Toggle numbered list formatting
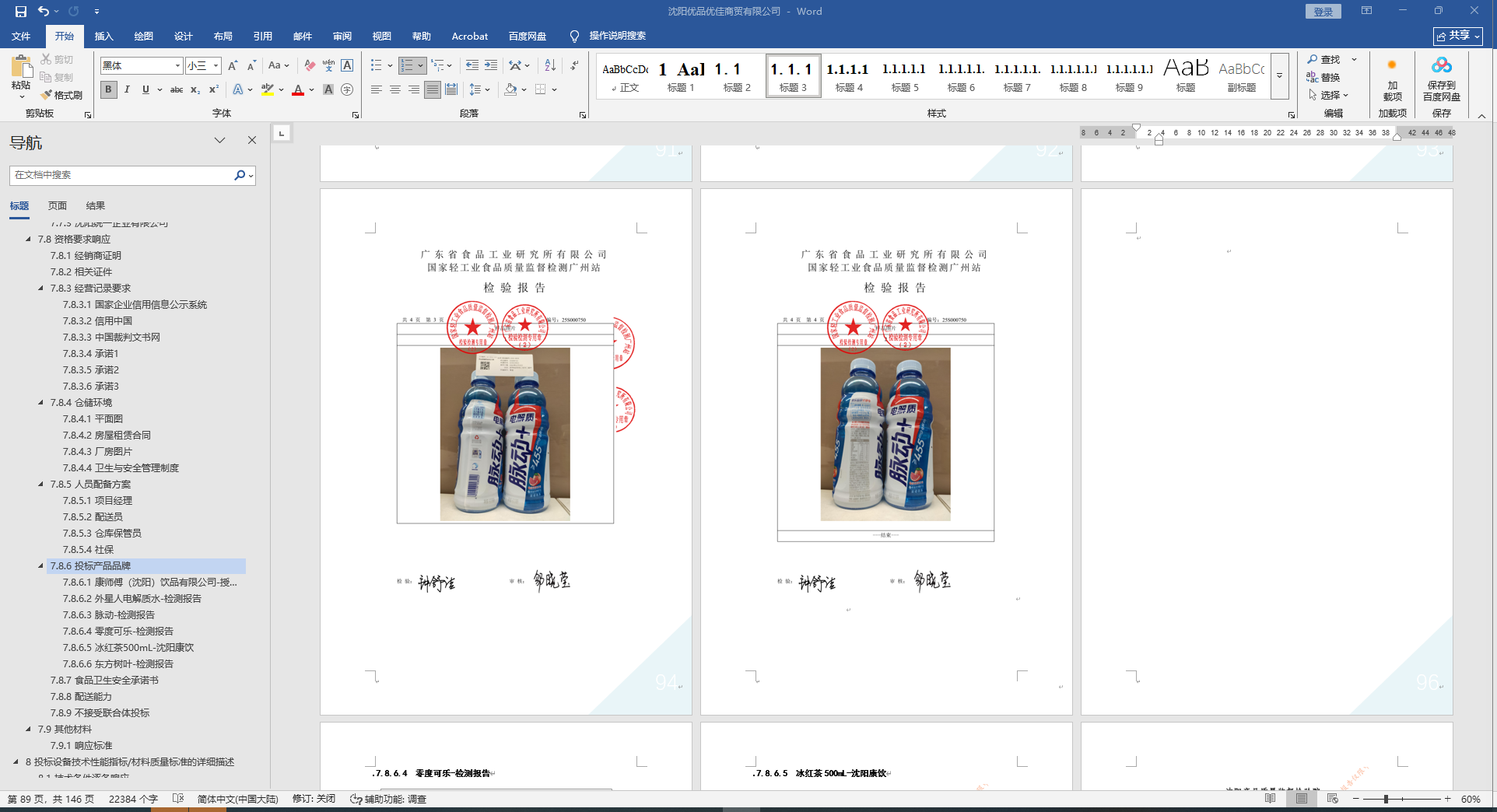1497x812 pixels. [x=407, y=66]
